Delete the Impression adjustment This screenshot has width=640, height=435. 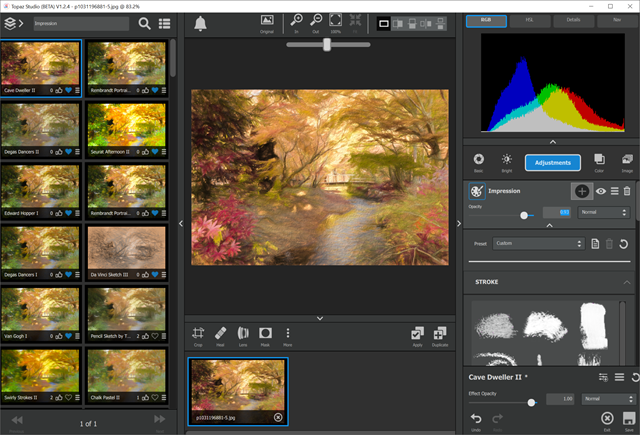click(x=627, y=191)
